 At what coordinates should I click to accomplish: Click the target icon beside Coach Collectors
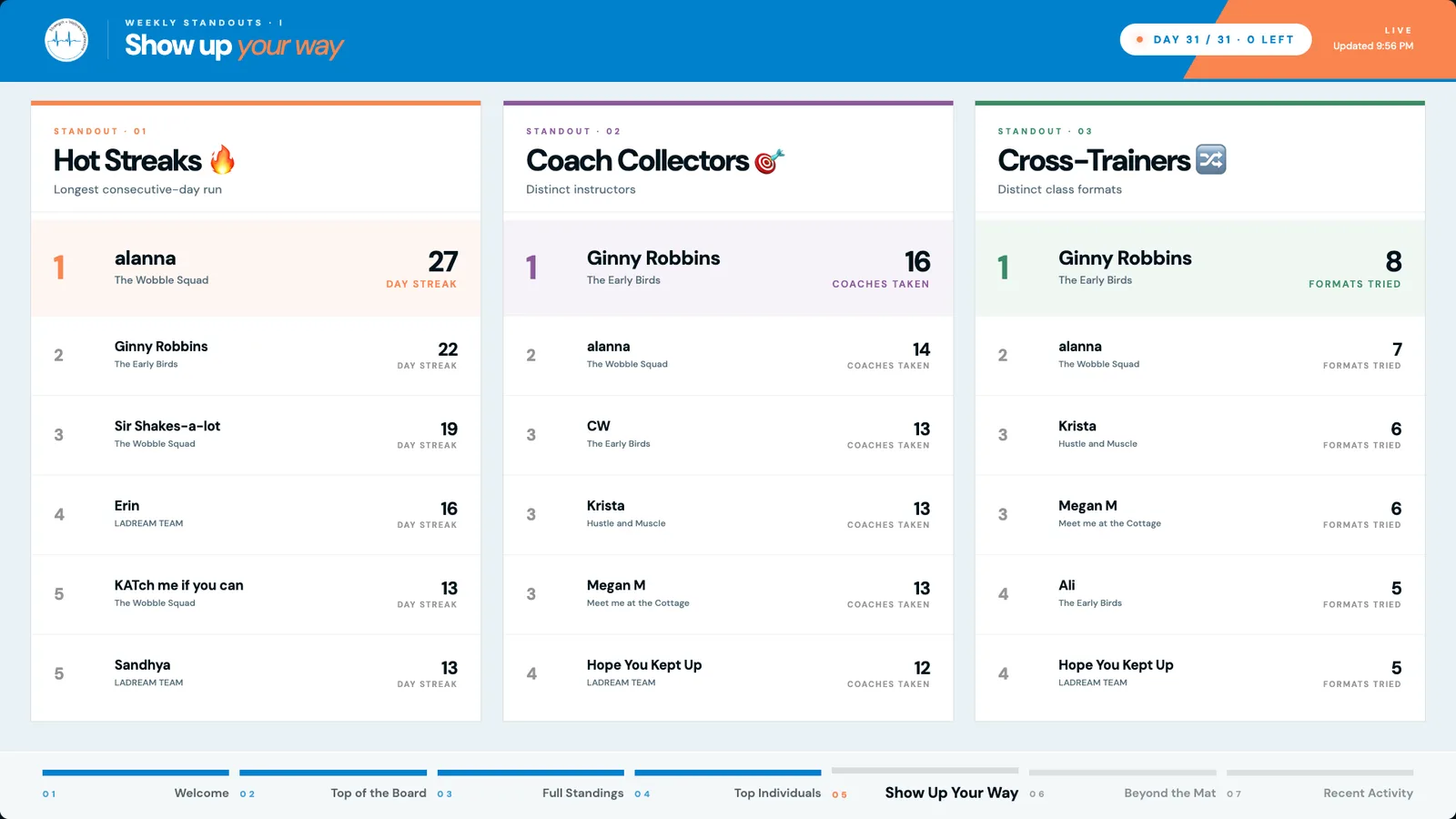point(769,161)
